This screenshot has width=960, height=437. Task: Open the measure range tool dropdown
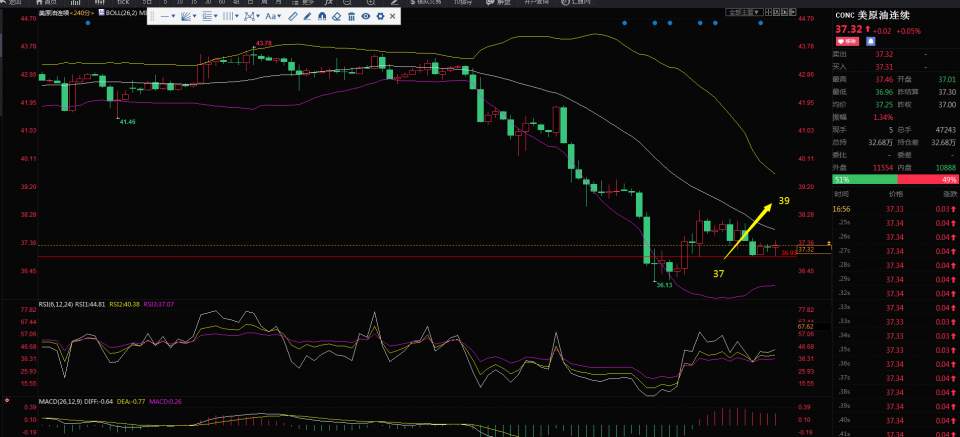252,16
